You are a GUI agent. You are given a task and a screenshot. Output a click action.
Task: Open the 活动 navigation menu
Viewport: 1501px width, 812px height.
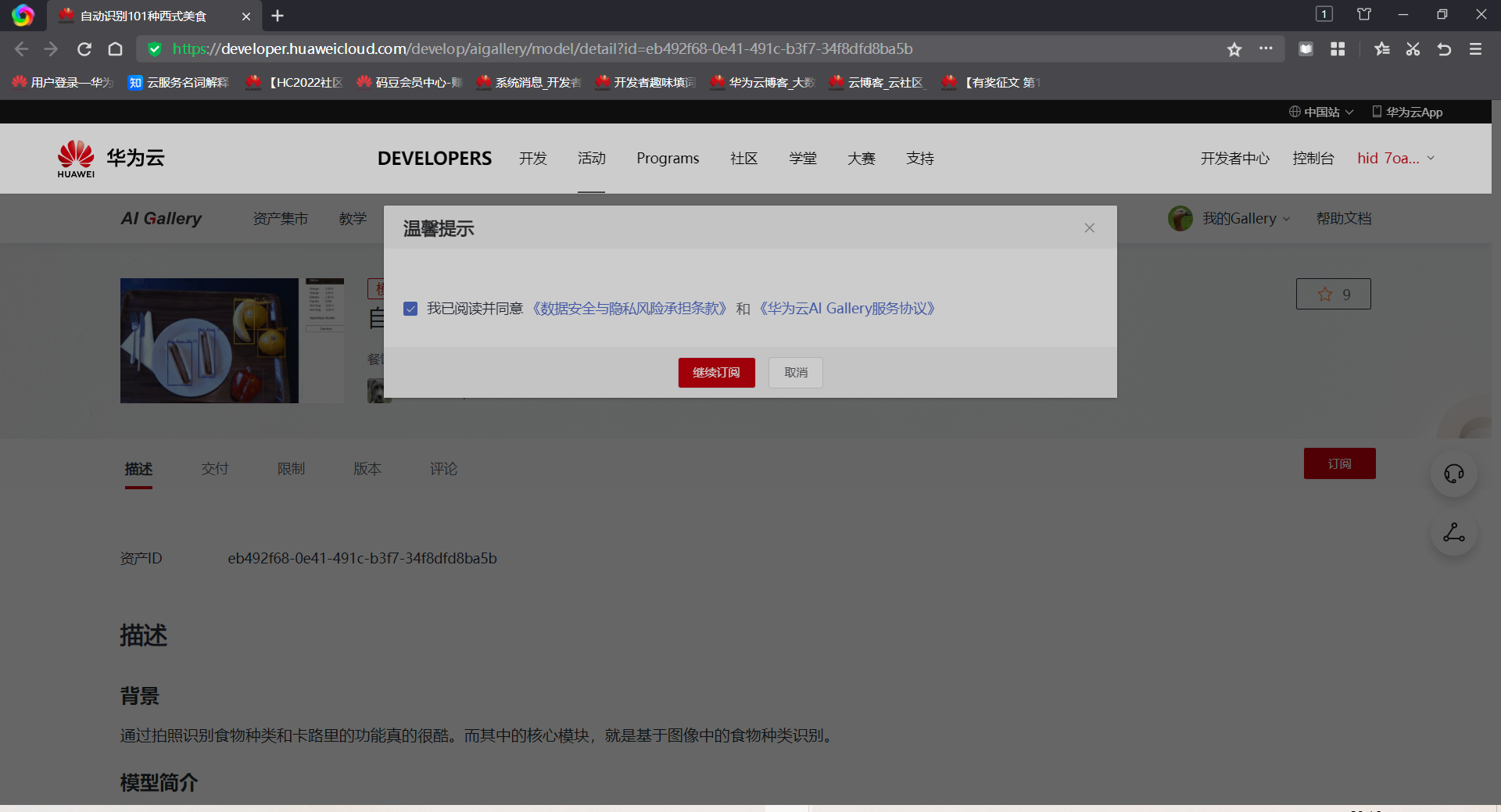[x=592, y=159]
